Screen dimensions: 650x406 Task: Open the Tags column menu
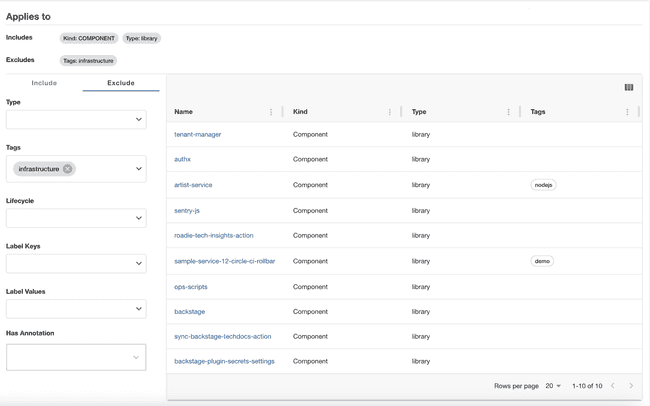[627, 112]
